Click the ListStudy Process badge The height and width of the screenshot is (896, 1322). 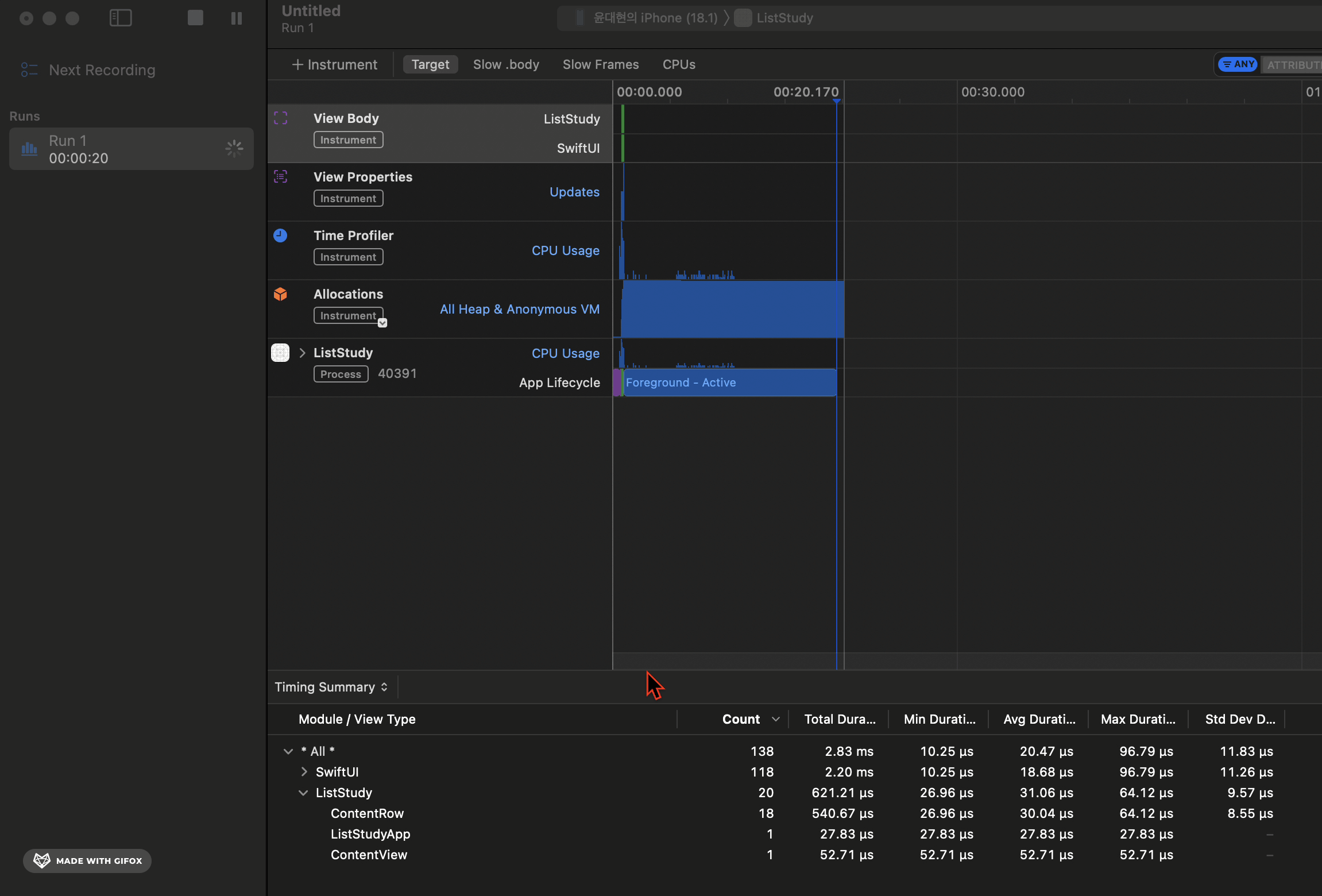[x=341, y=374]
